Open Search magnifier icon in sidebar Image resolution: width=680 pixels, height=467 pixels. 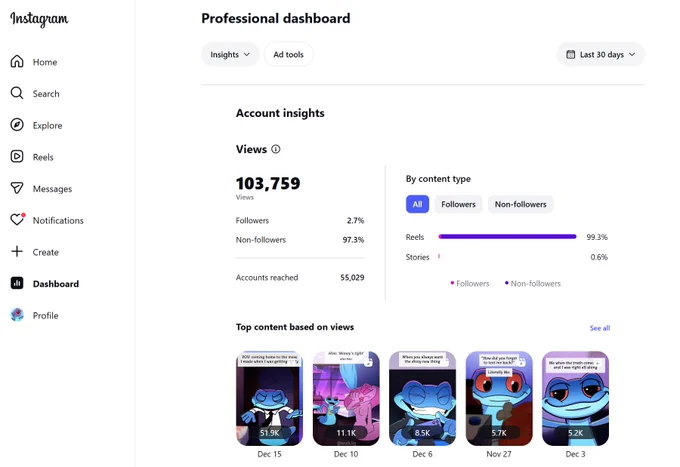coord(17,93)
